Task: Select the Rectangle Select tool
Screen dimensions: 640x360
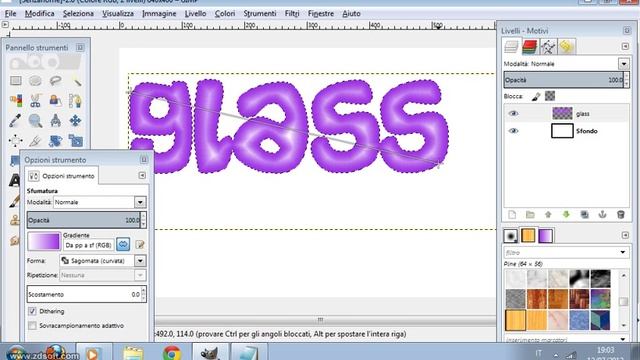Action: pyautogui.click(x=16, y=81)
